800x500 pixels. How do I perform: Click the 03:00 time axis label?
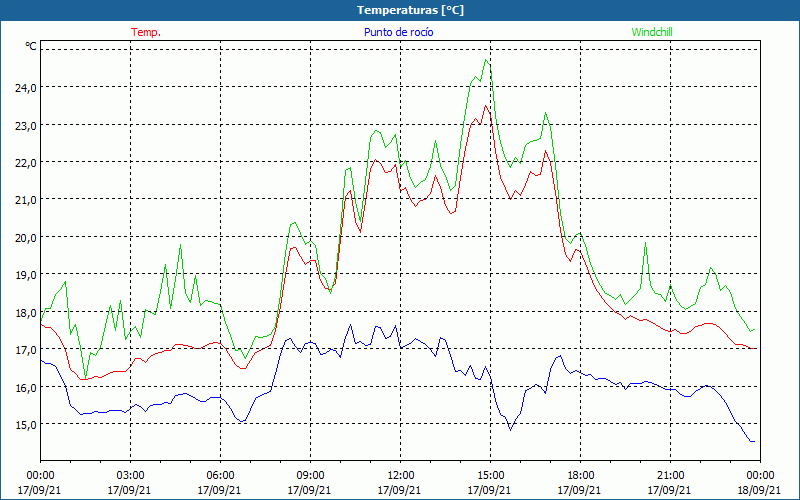[x=130, y=476]
